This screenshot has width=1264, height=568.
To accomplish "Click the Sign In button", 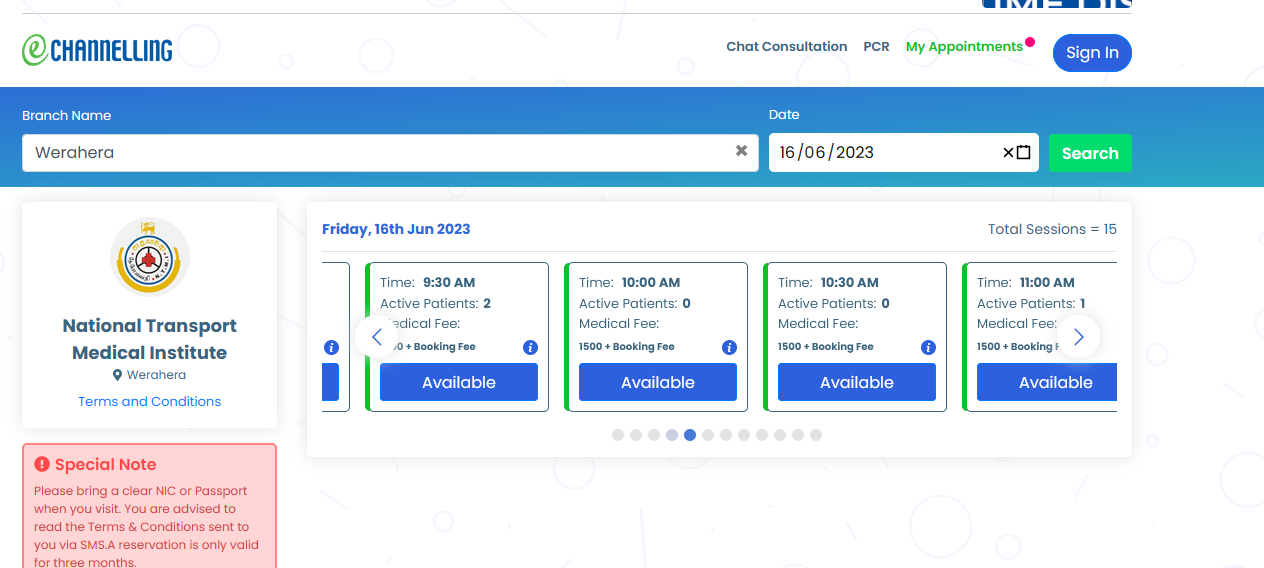I will tap(1092, 53).
